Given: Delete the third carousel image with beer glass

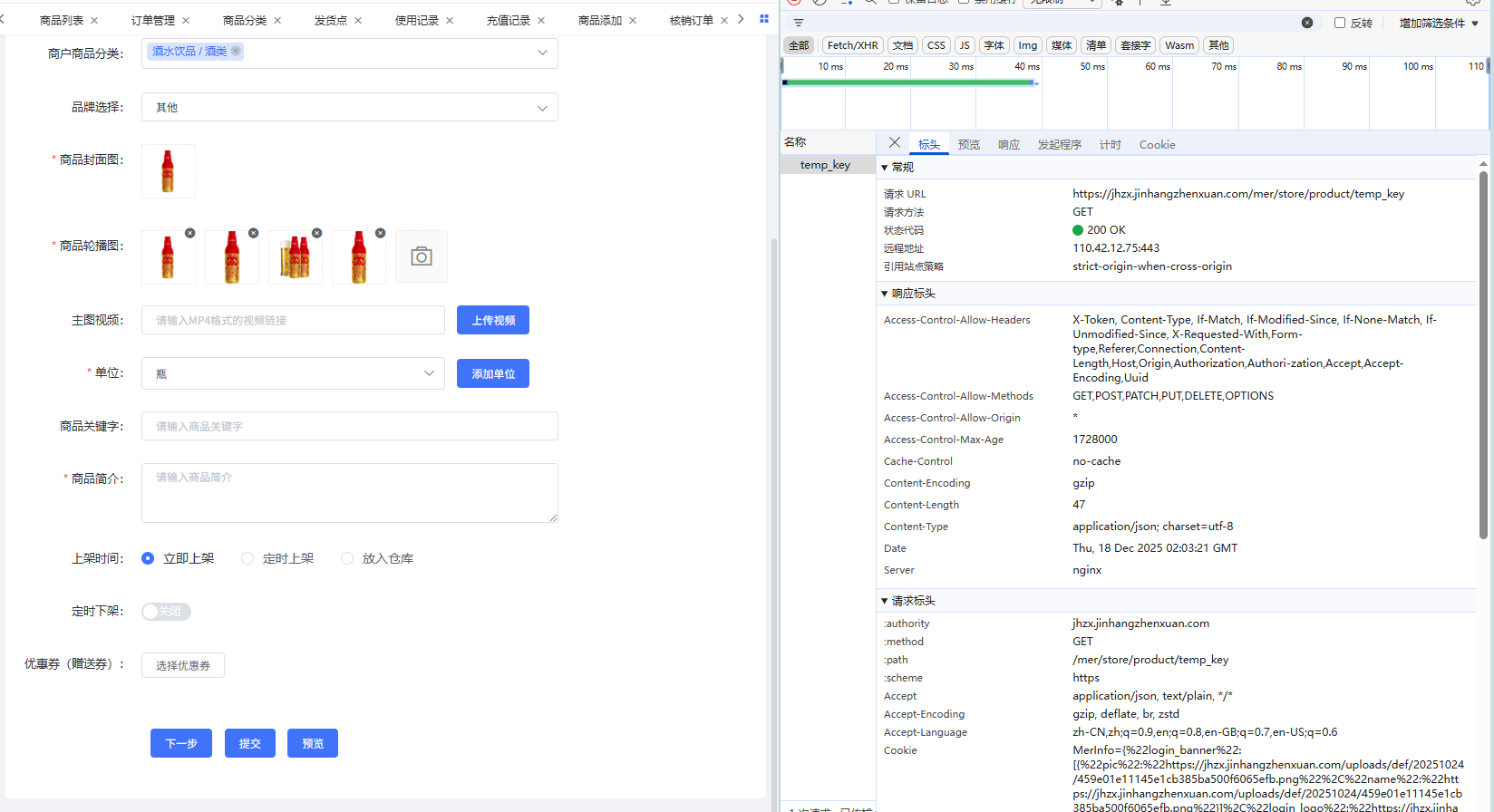Looking at the screenshot, I should point(317,233).
